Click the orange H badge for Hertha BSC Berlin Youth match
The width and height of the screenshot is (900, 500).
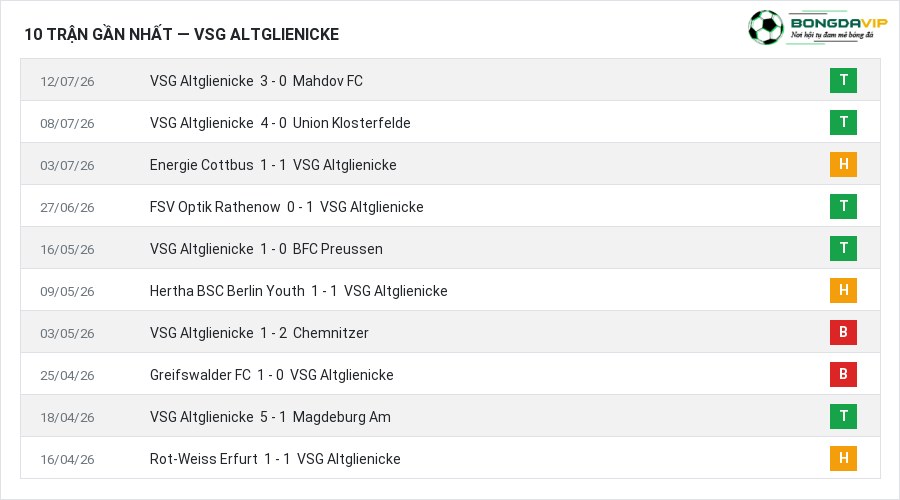coord(843,290)
